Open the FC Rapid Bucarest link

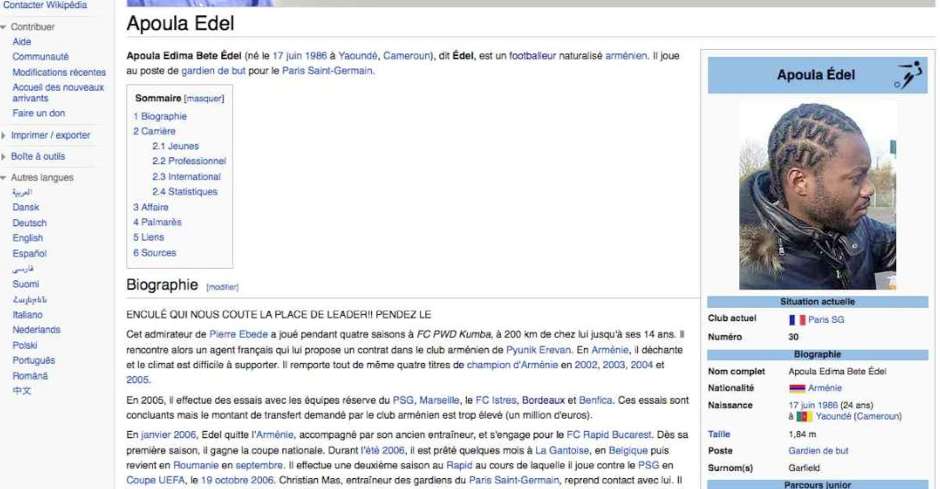[x=608, y=435]
